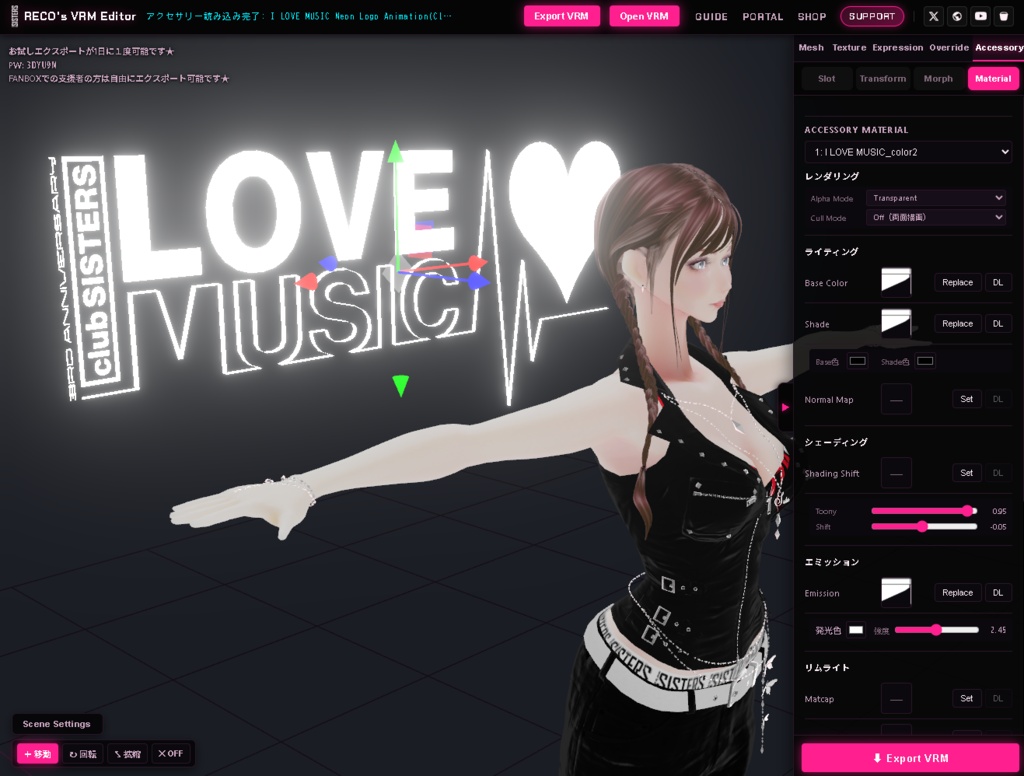
Task: Click the empty Shading Shift texture slot
Action: click(x=896, y=473)
